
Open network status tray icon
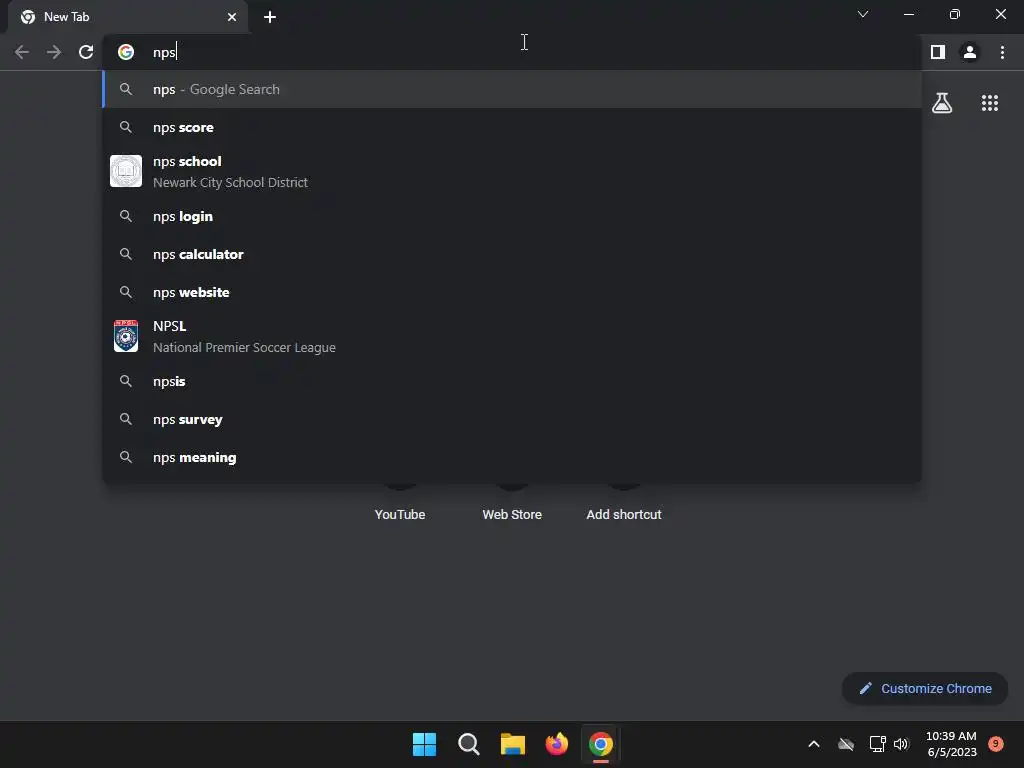point(877,744)
